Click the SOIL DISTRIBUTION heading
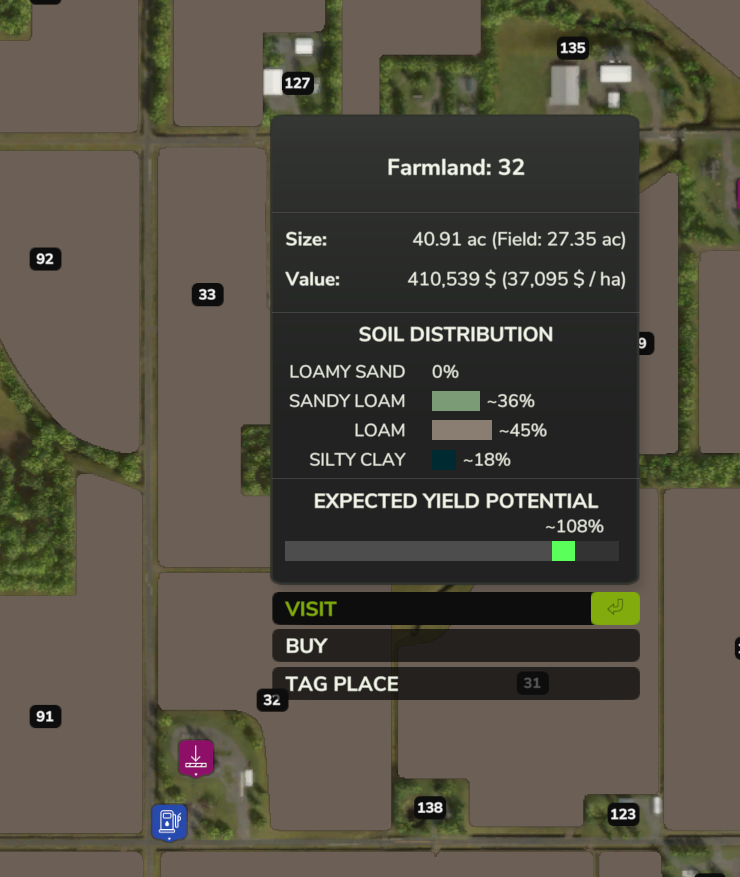 click(456, 334)
